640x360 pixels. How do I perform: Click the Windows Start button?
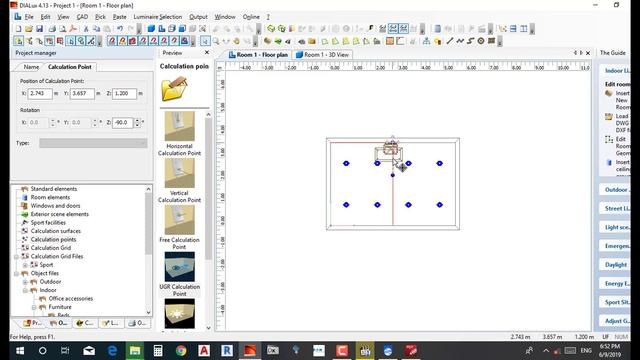coord(20,351)
